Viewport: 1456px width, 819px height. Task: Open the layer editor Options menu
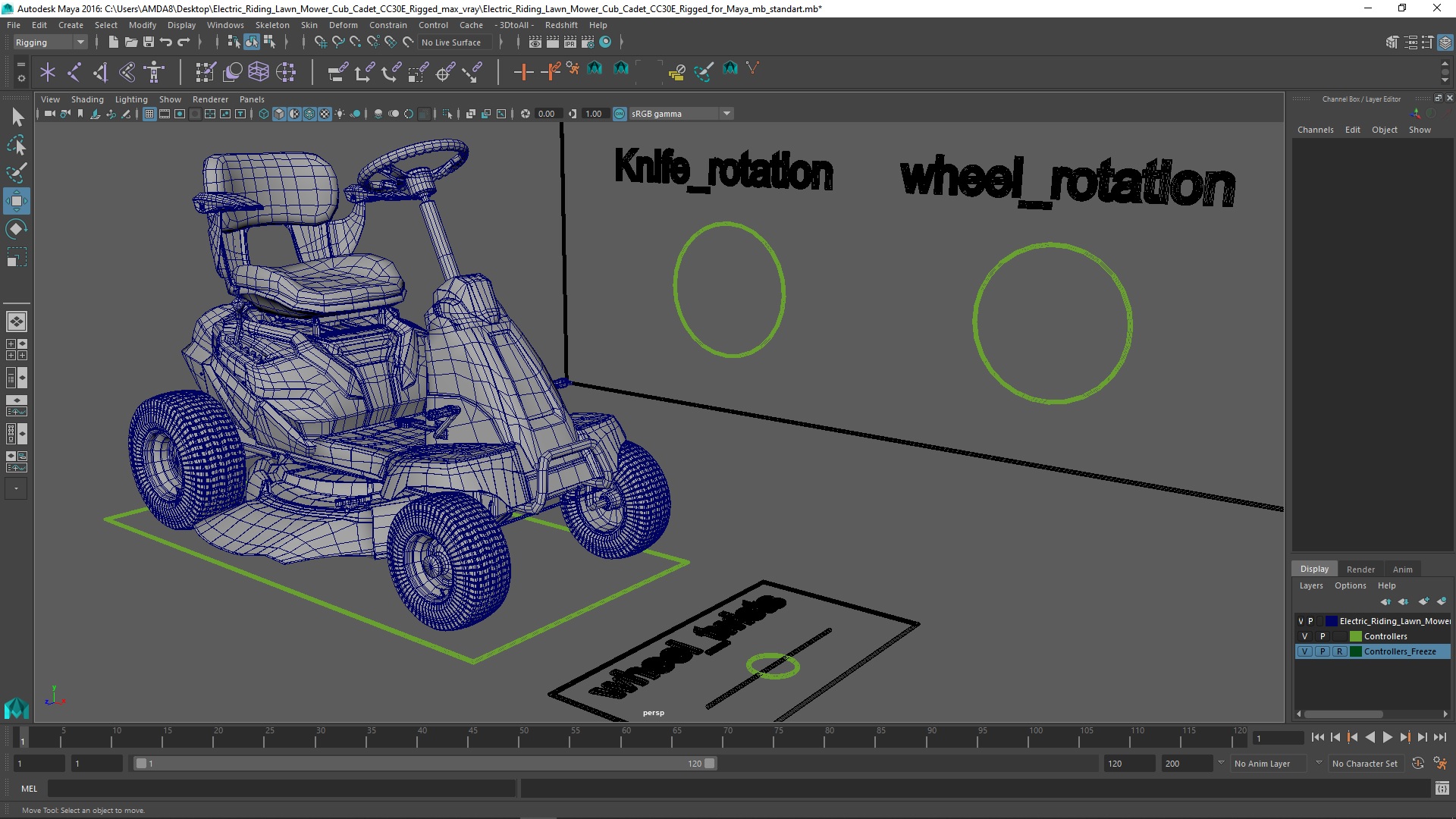coord(1350,585)
